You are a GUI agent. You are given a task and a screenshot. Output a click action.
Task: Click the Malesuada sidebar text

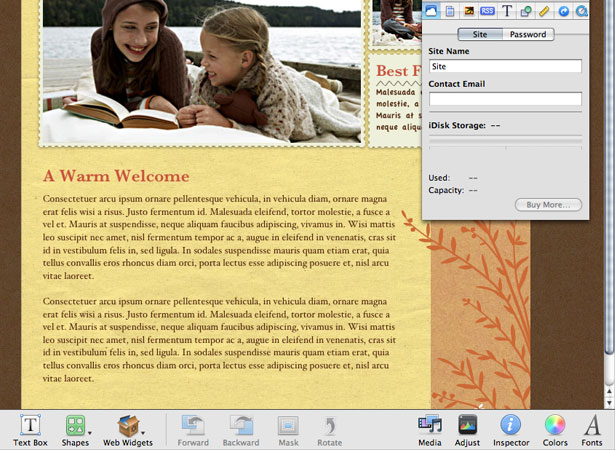tap(398, 109)
